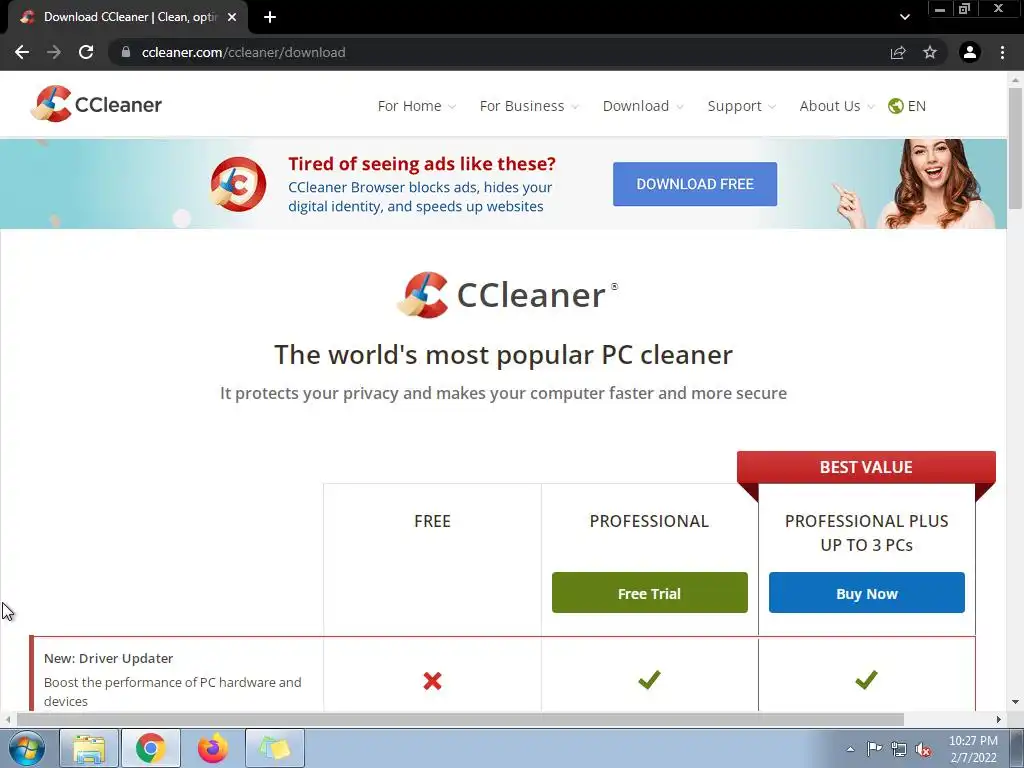The image size is (1024, 768).
Task: Expand the For Home menu
Action: (417, 106)
